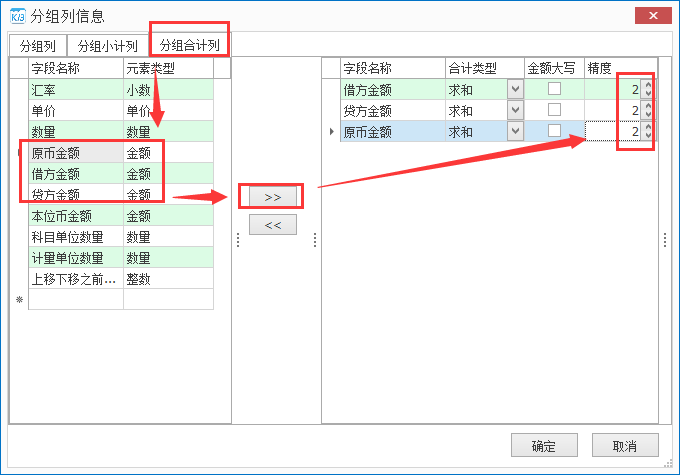Screen dimensions: 680x475
Task: Adjust 精度 spinner for 贷方金额 row
Action: pyautogui.click(x=648, y=110)
